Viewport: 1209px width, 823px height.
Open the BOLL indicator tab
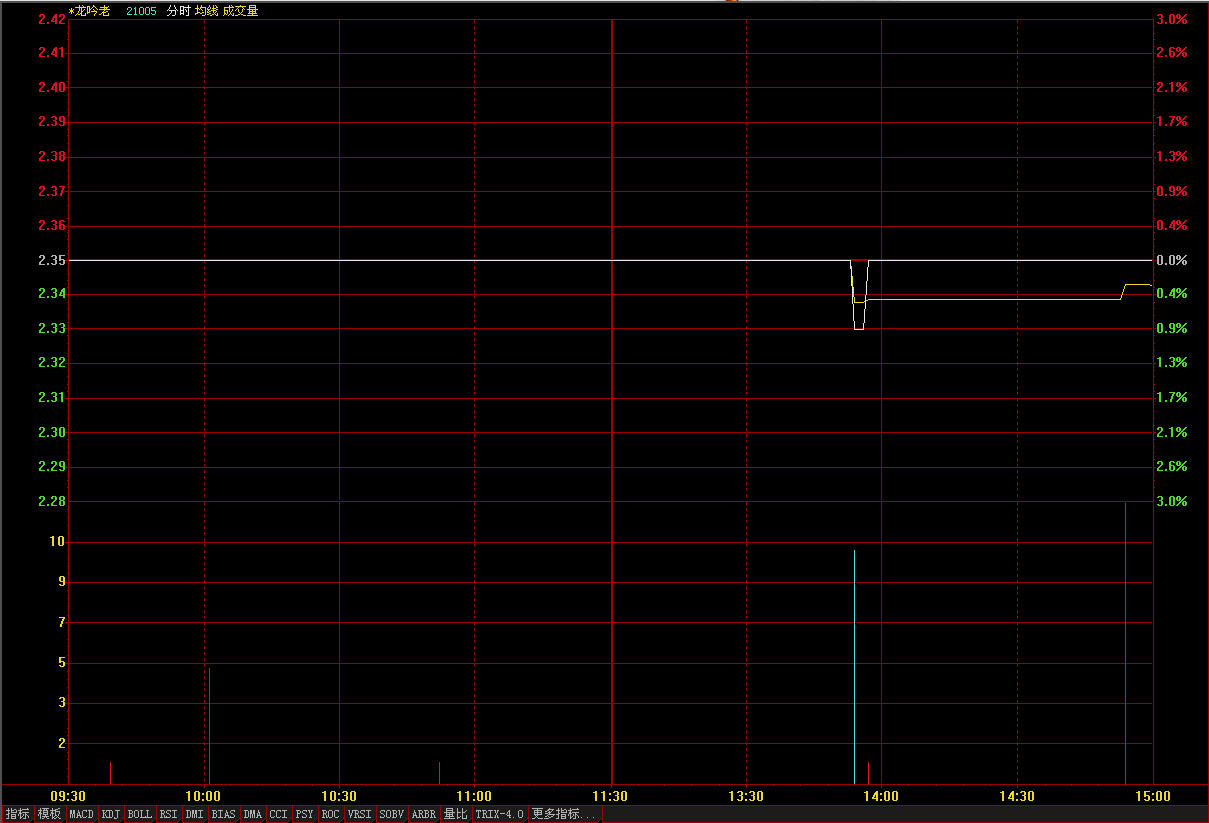coord(140,814)
